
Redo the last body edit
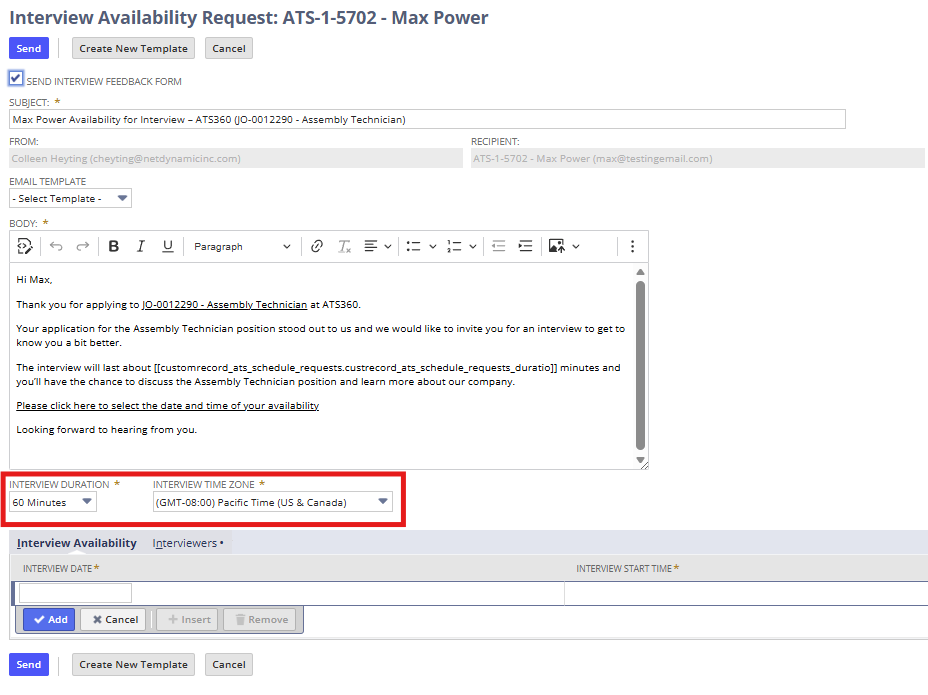click(x=82, y=246)
